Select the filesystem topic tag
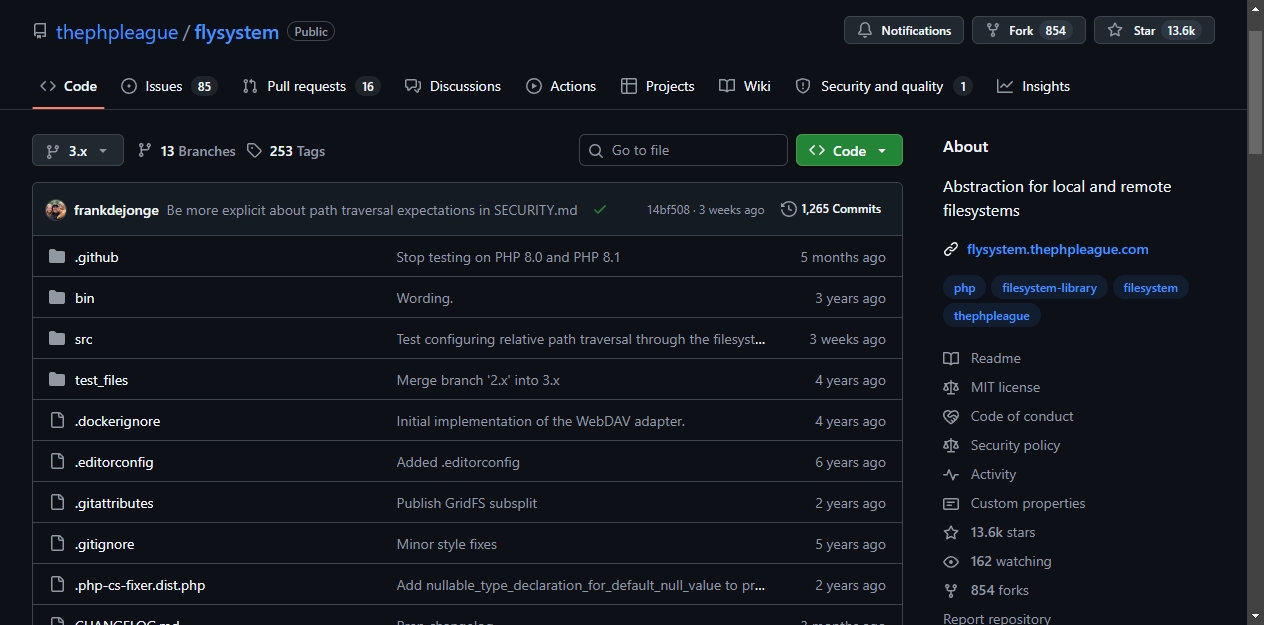Screen dimensions: 1264x625 click(1150, 287)
